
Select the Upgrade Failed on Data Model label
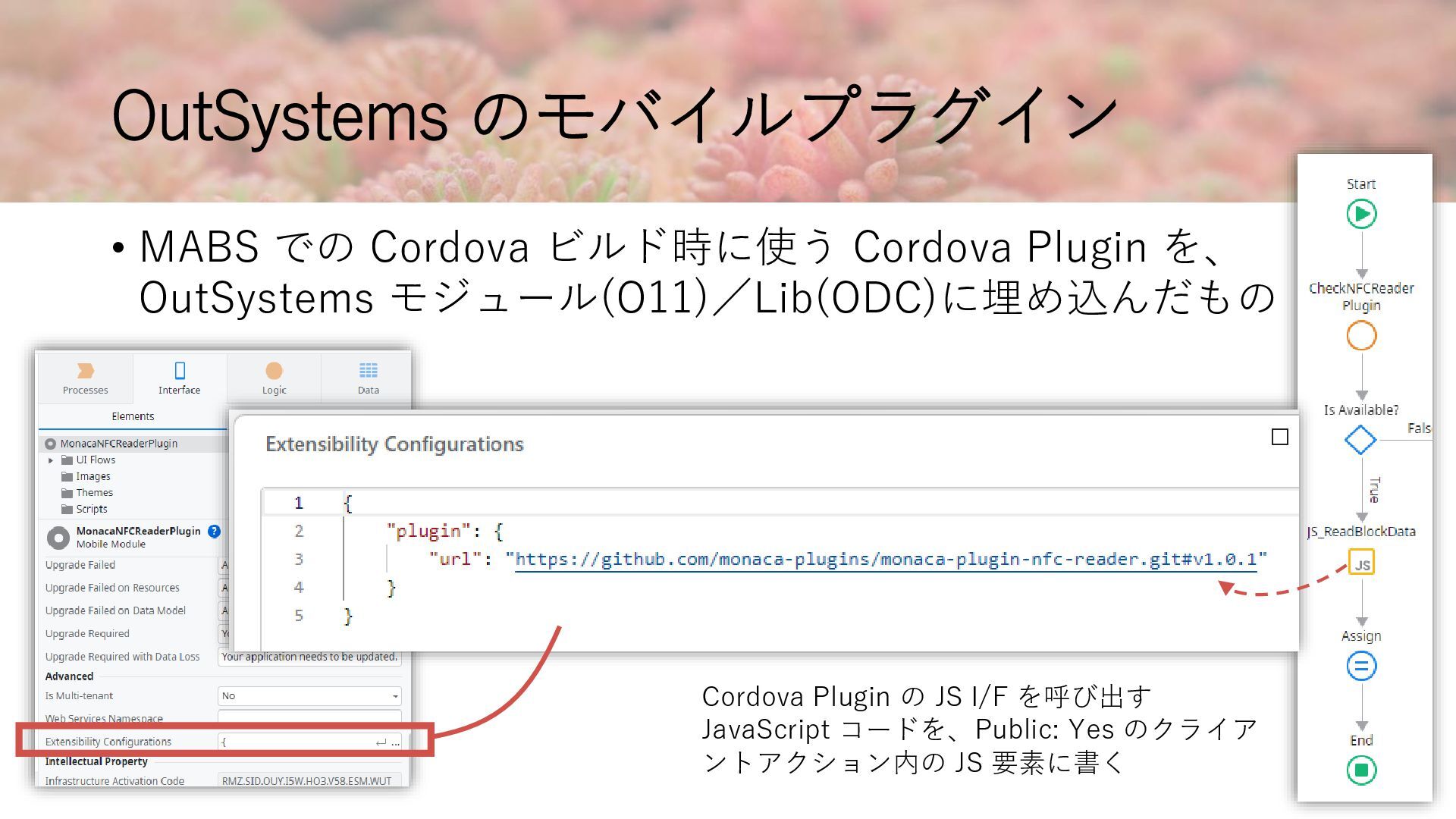(115, 610)
